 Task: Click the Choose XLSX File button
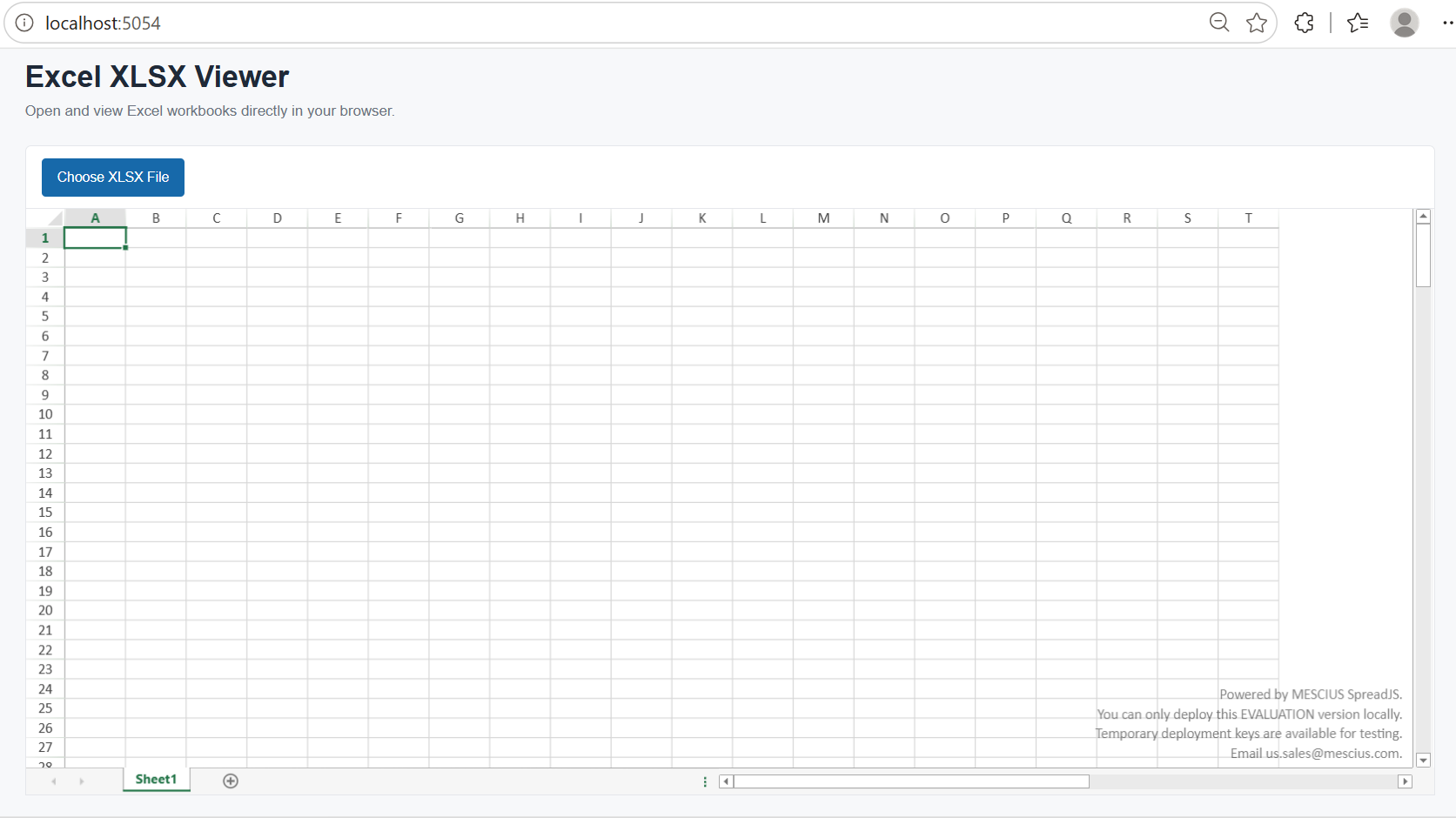pyautogui.click(x=113, y=178)
